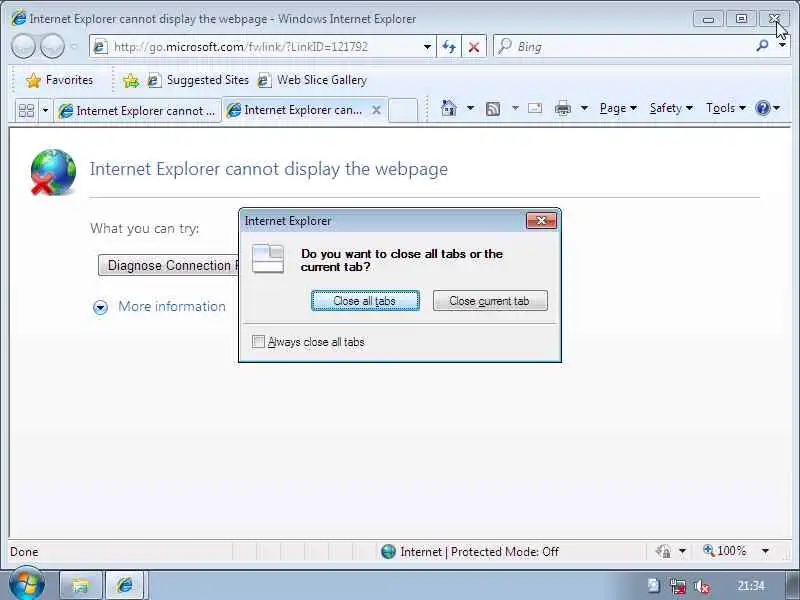Open the Windows Start orb
This screenshot has height=600, width=800.
(26, 584)
